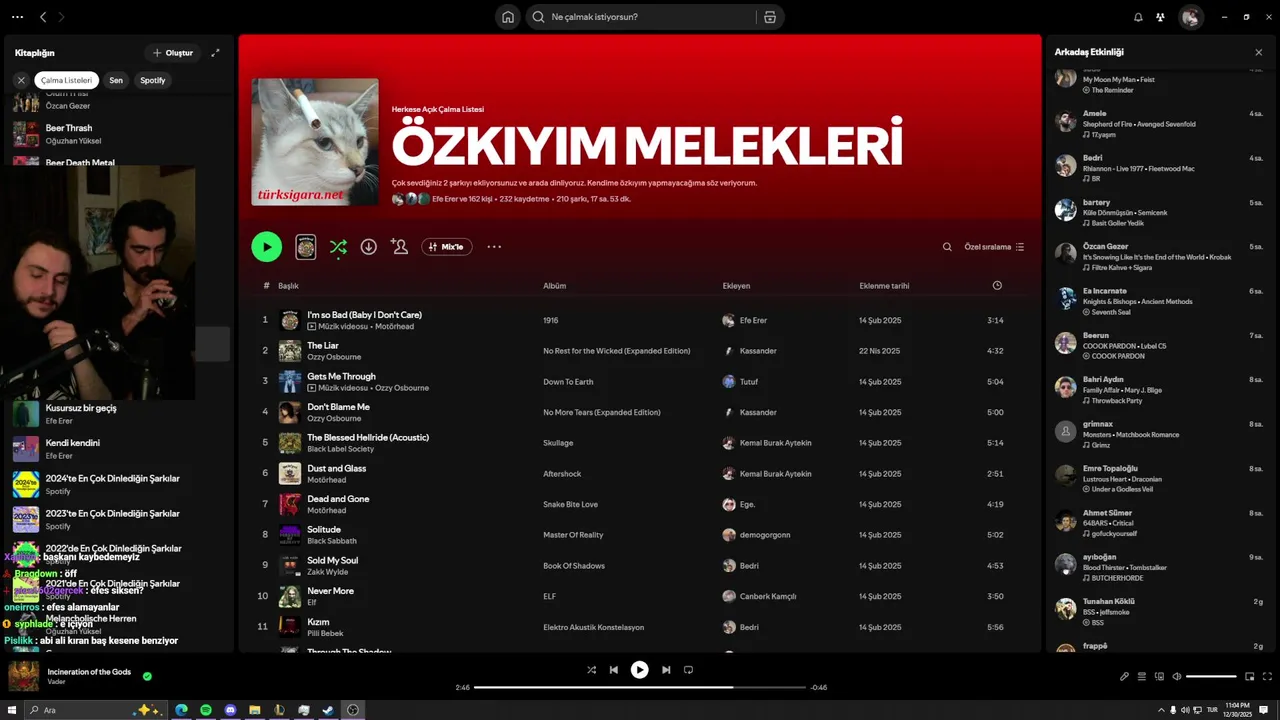Open the playlist preview thumbnail beside play
The width and height of the screenshot is (1280, 720).
pos(306,247)
